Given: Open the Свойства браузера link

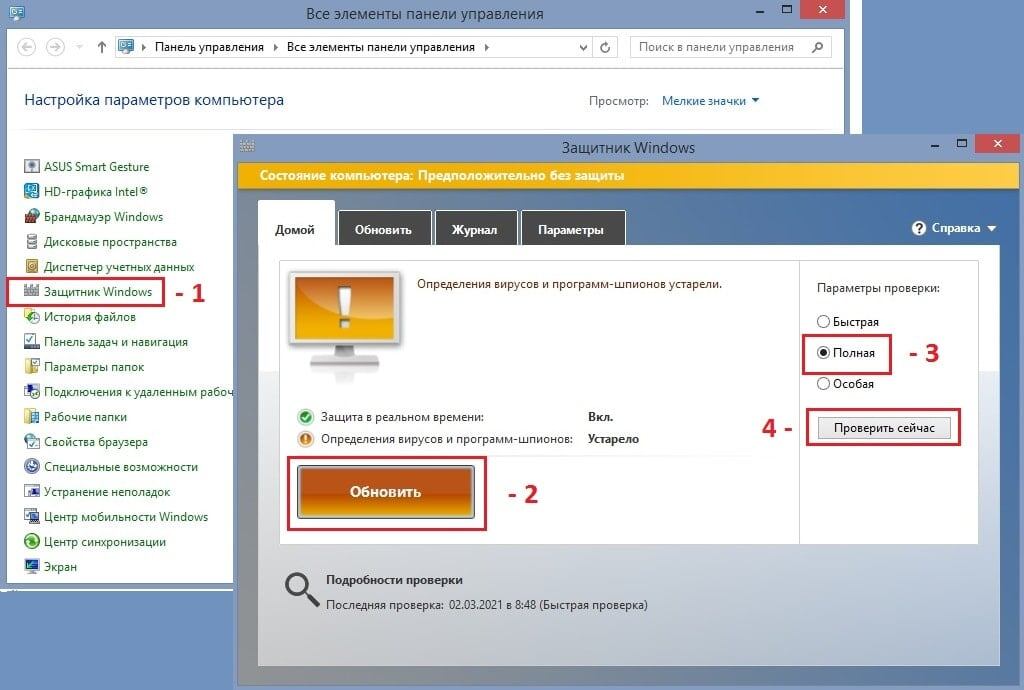Looking at the screenshot, I should click(x=95, y=441).
